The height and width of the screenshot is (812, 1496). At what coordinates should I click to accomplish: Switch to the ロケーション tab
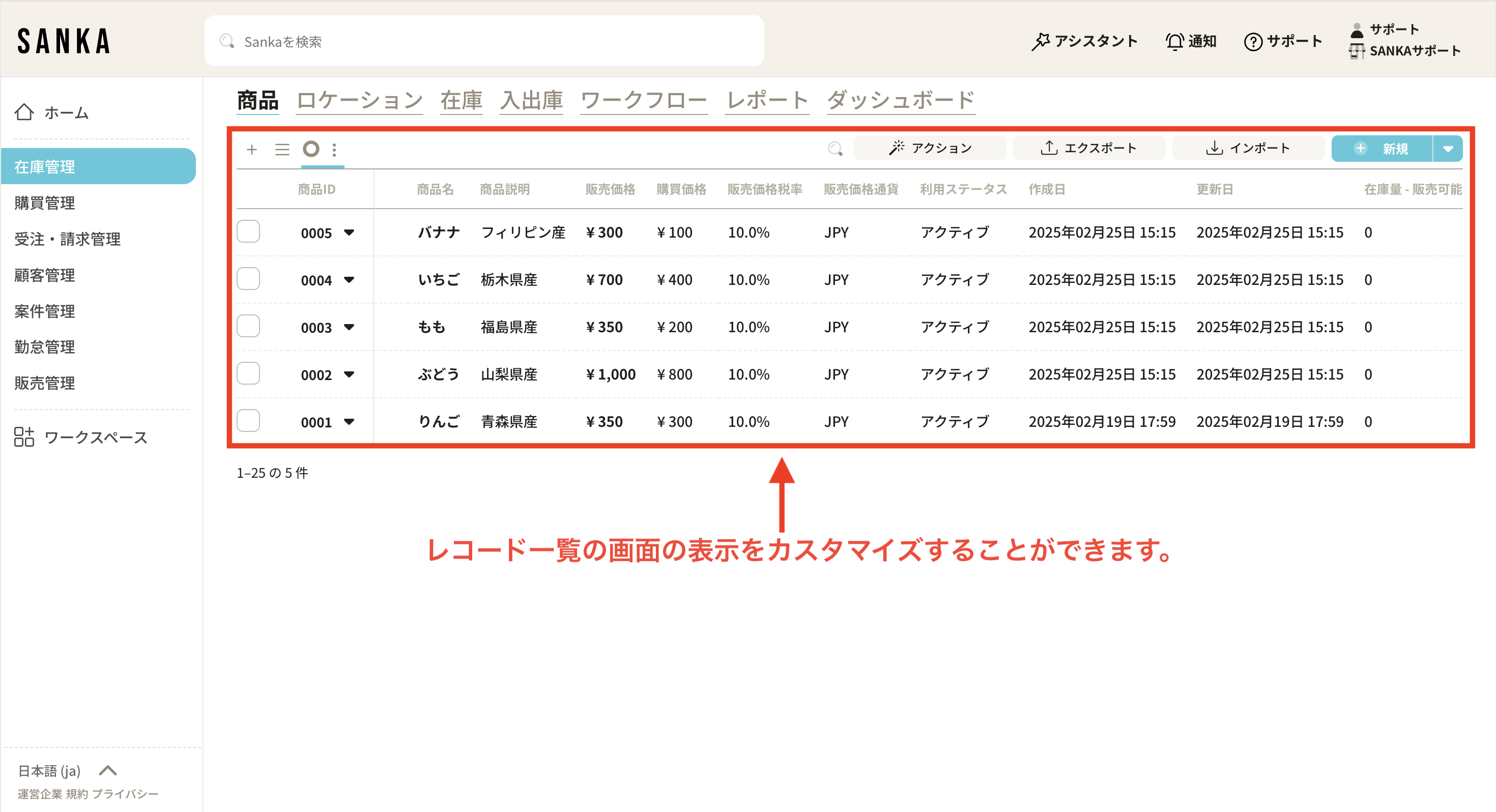click(x=359, y=101)
